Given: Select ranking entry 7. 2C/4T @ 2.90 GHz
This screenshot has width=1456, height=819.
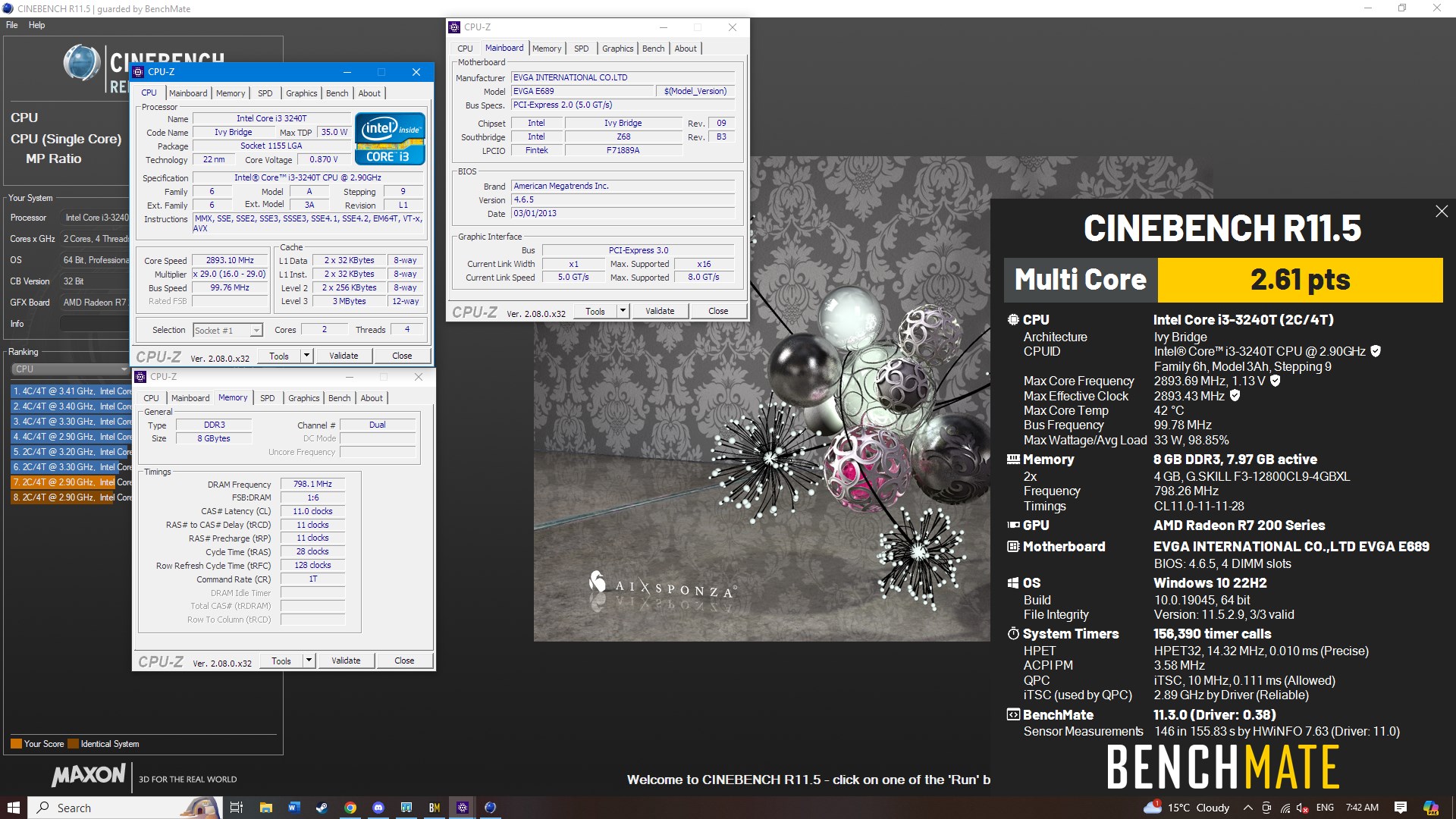Looking at the screenshot, I should [71, 482].
